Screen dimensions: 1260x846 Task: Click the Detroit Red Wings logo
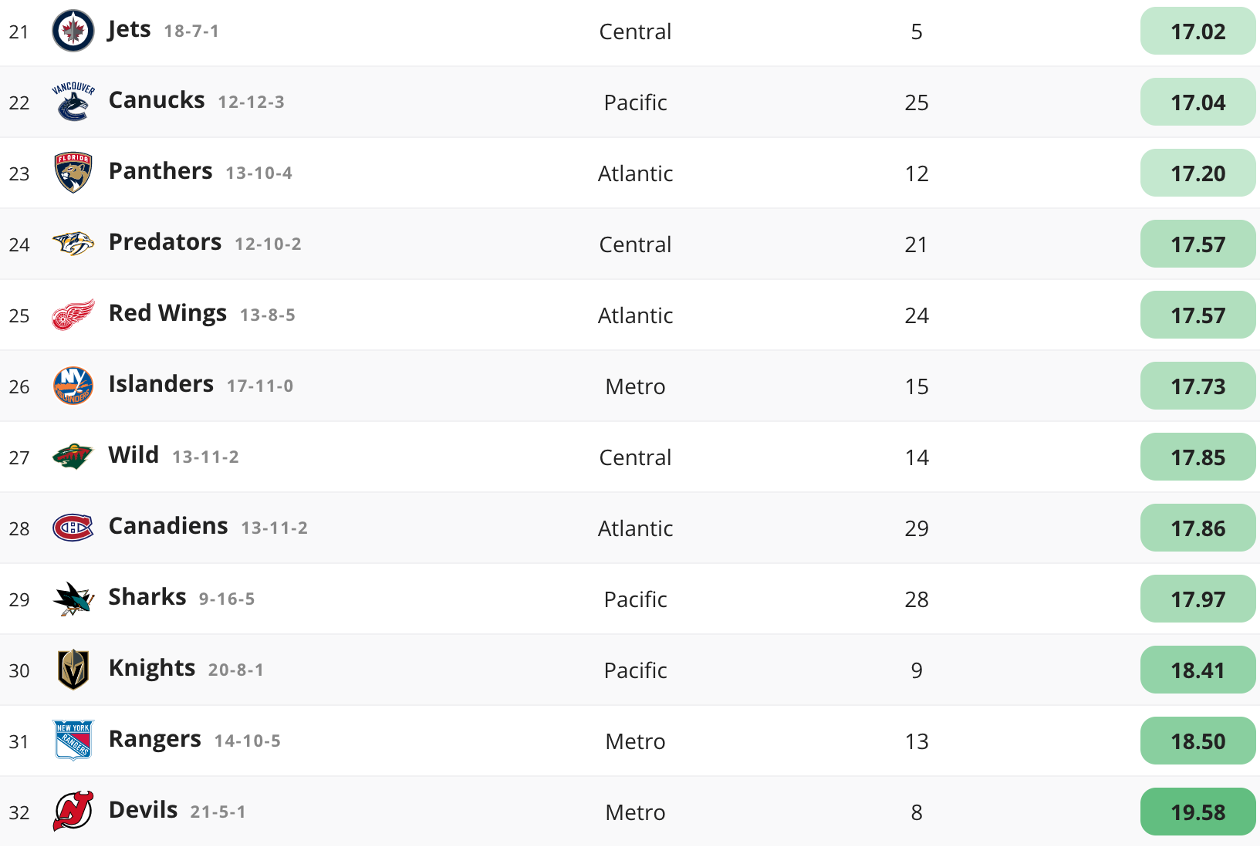(x=73, y=315)
